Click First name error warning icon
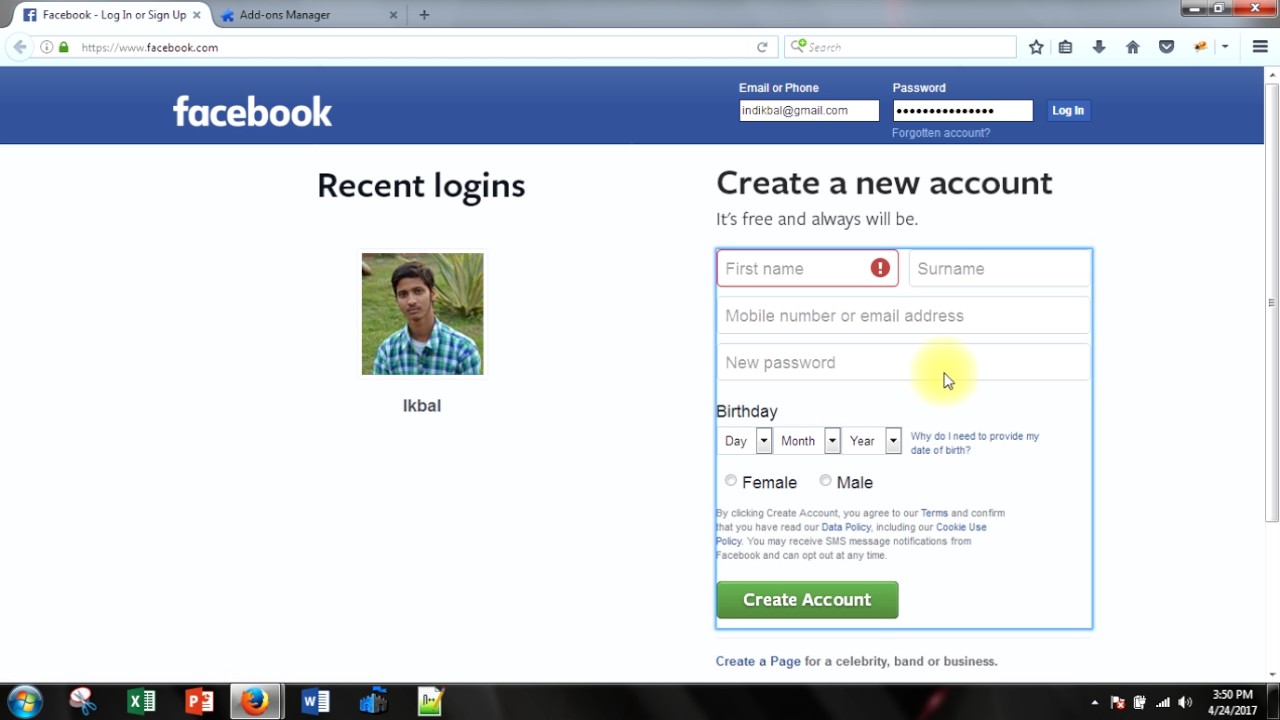This screenshot has width=1280, height=720. coord(880,268)
